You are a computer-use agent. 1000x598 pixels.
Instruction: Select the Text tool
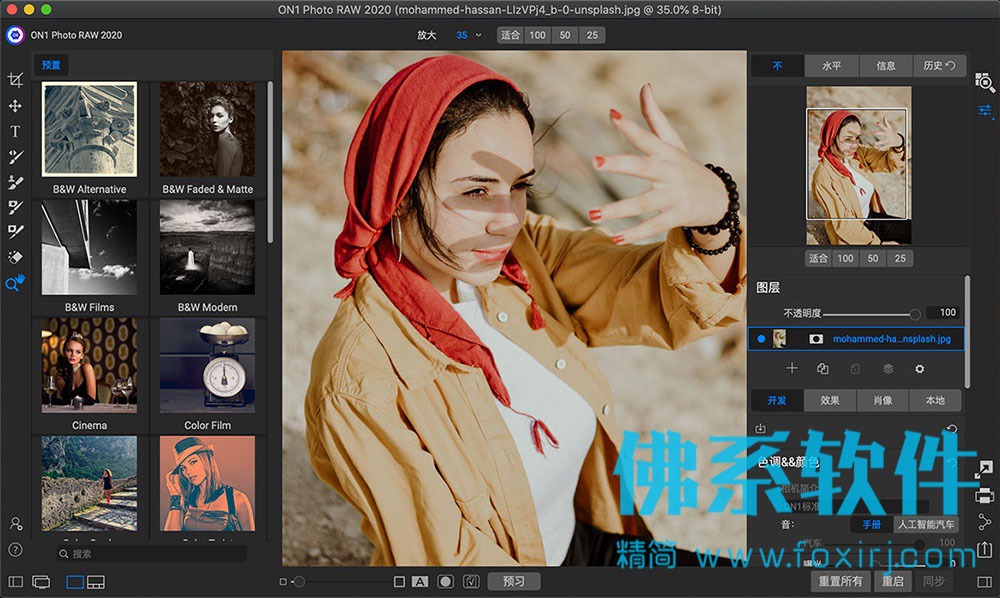pos(15,131)
